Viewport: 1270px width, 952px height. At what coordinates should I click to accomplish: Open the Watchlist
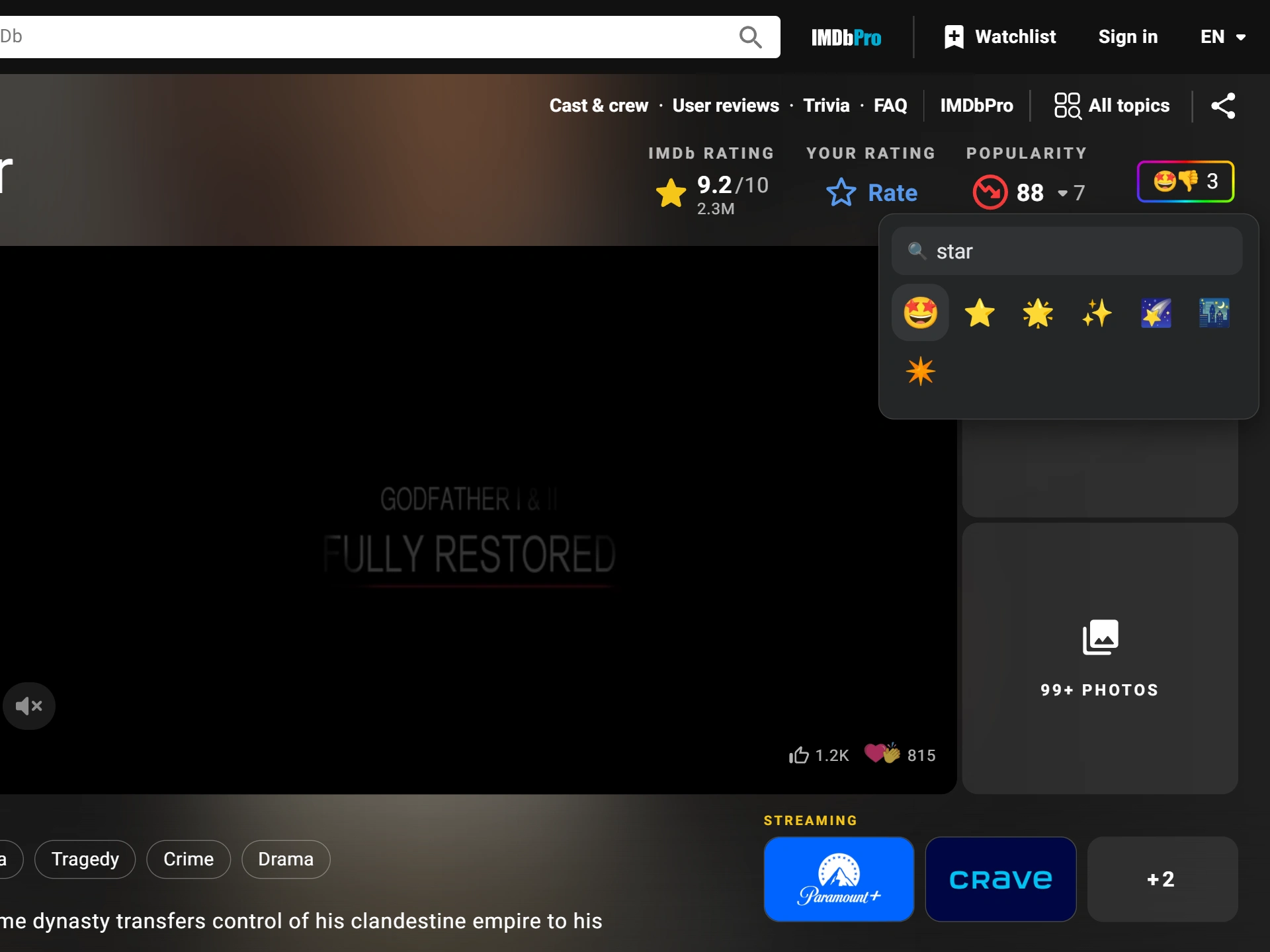pos(1000,37)
